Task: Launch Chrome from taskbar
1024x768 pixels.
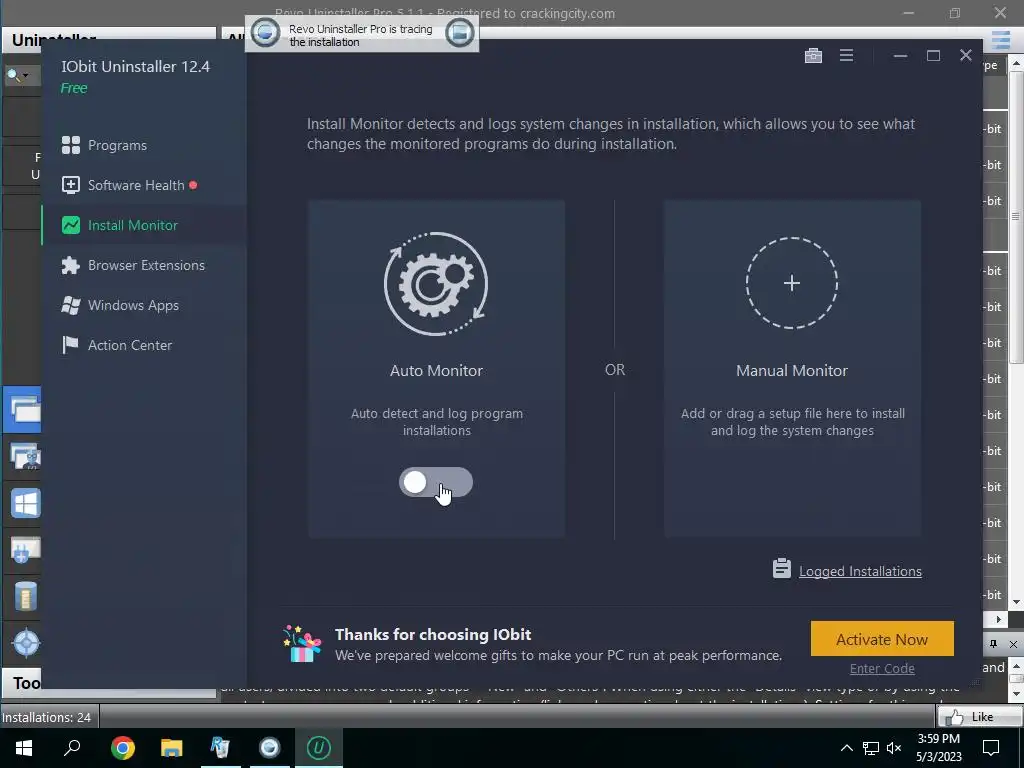Action: 122,748
